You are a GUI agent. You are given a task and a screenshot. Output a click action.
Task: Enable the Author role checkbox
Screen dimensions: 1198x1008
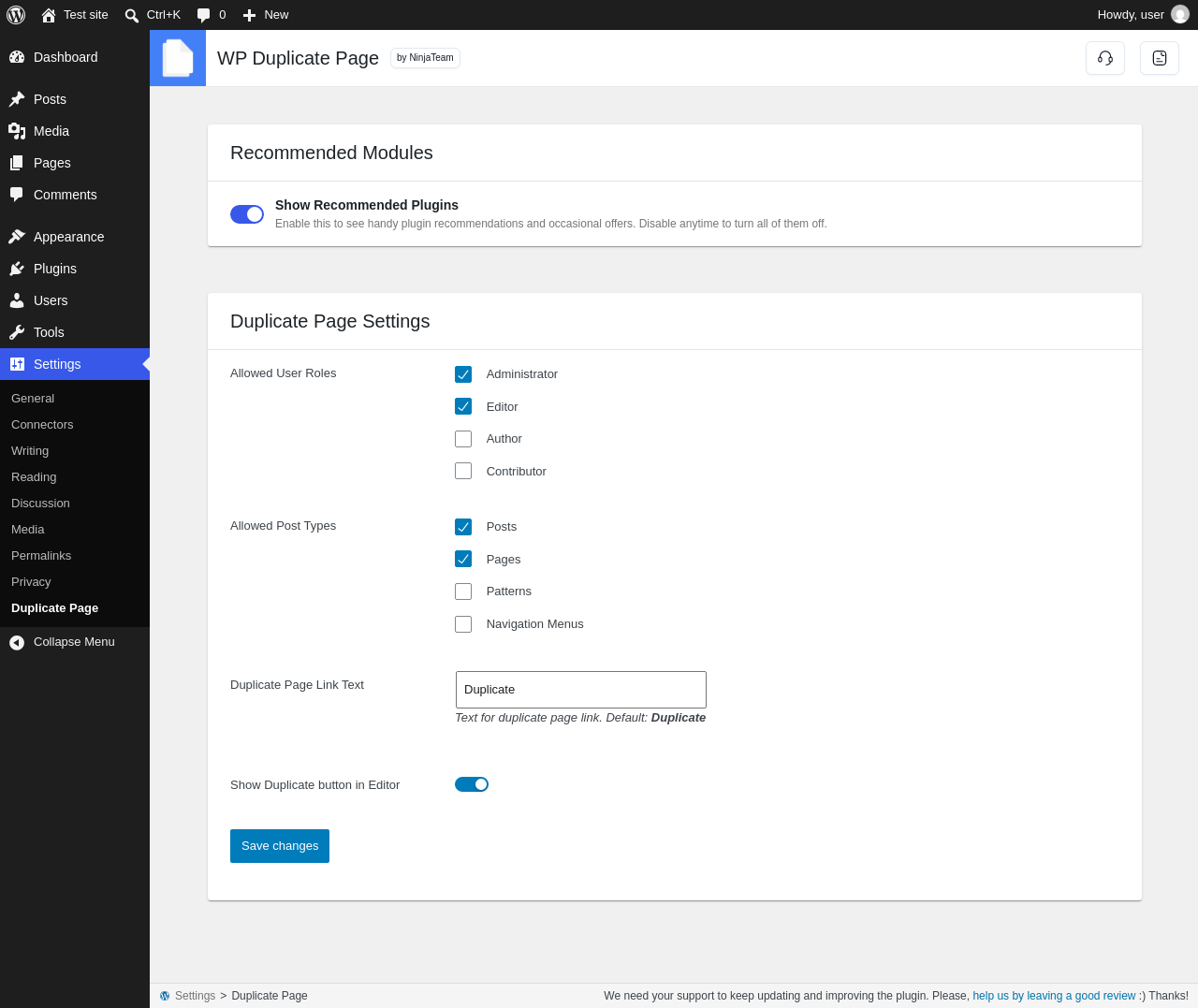(463, 439)
